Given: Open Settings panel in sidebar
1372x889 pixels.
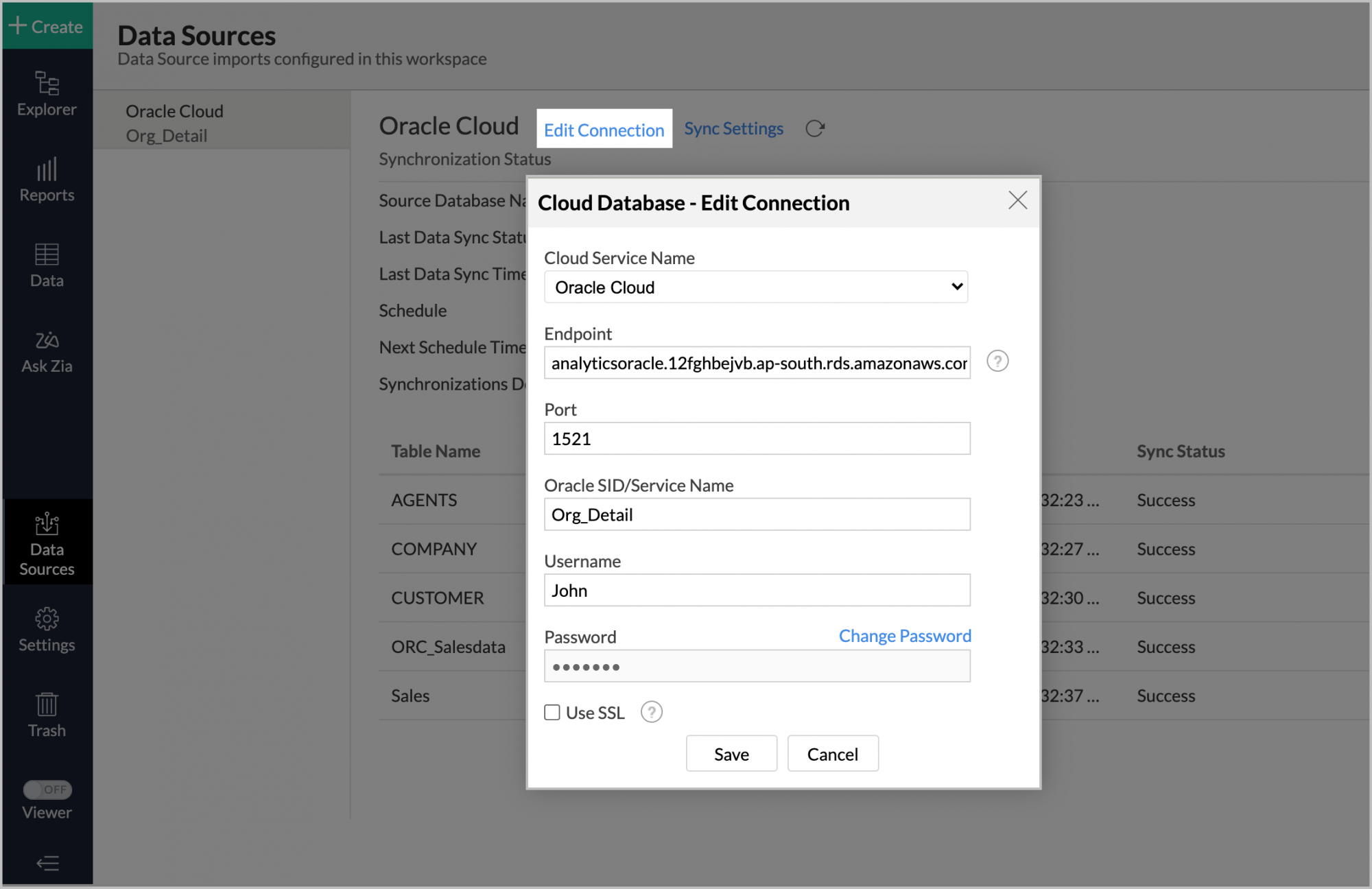Looking at the screenshot, I should click(46, 628).
